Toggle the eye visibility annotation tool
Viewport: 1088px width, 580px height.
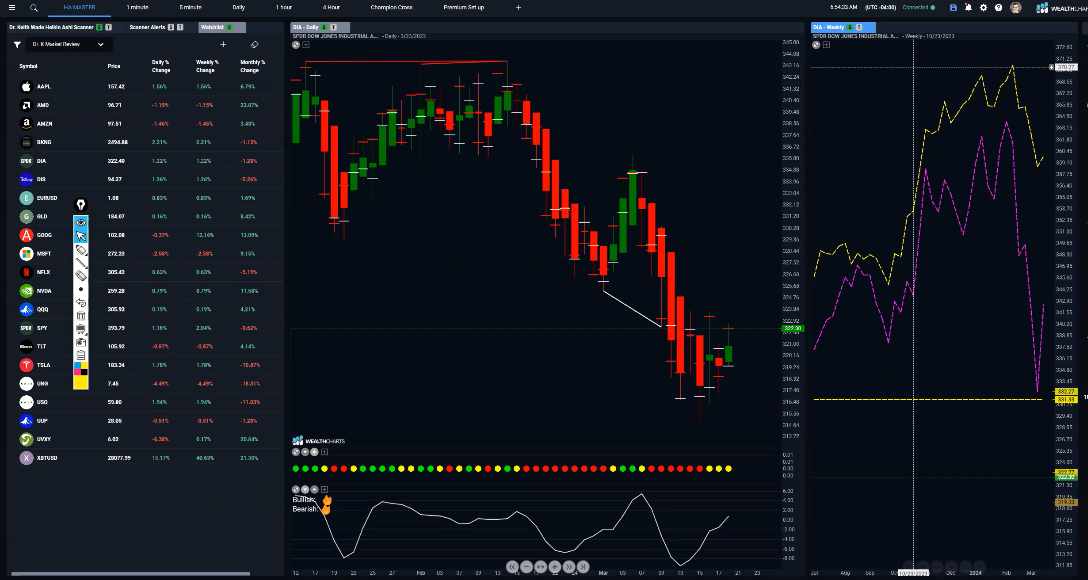[x=80, y=223]
